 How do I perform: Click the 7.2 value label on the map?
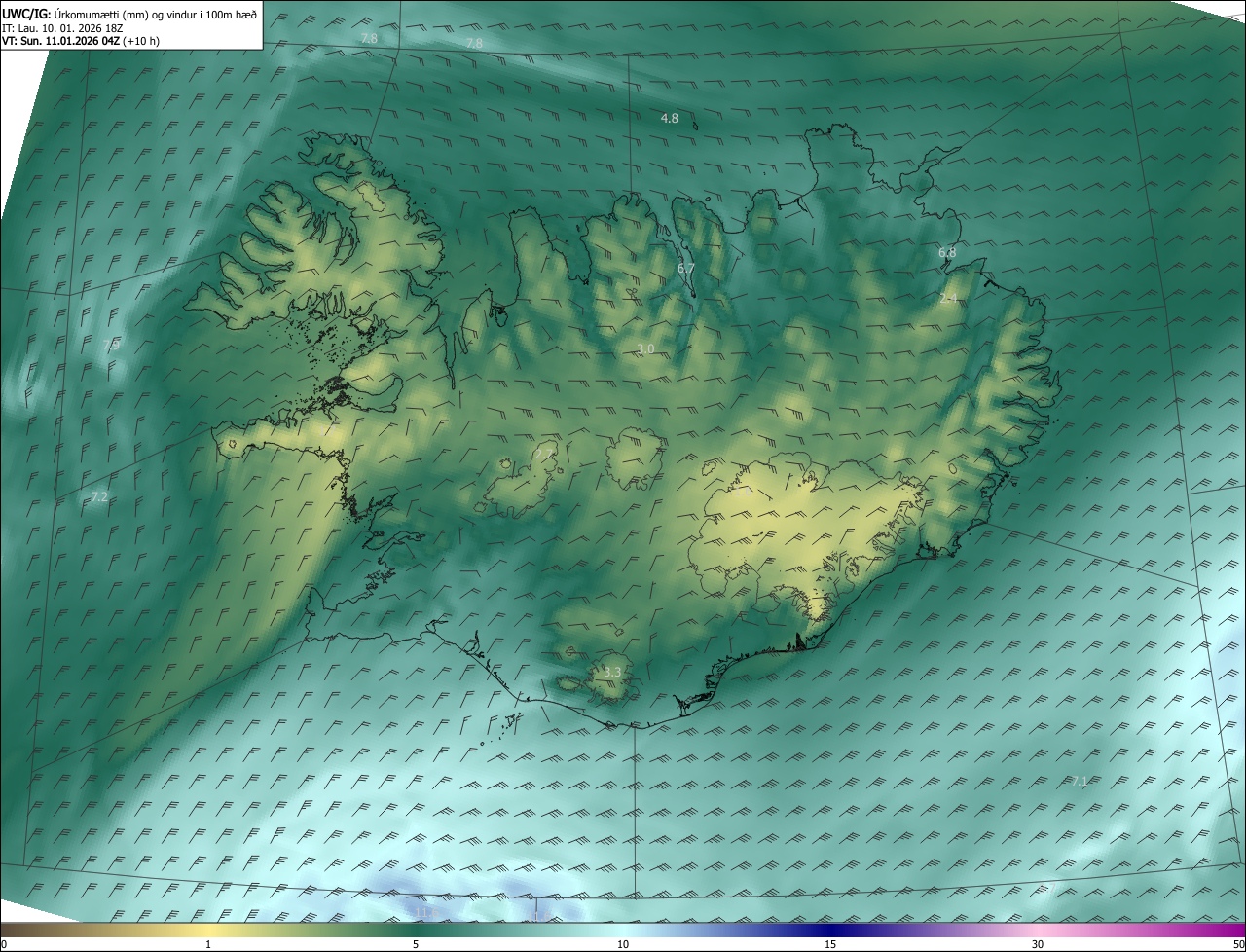[98, 497]
